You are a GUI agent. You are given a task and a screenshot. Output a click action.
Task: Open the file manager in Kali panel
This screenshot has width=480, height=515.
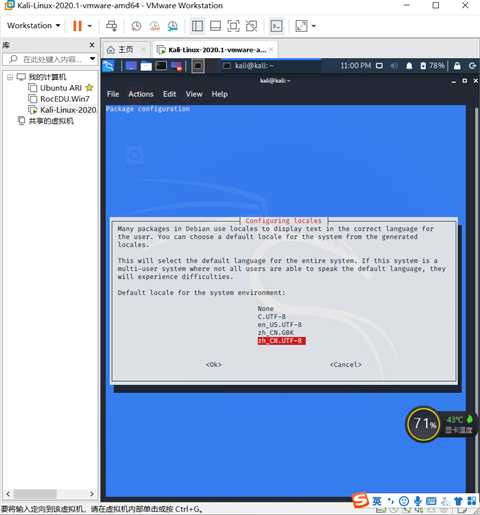click(x=146, y=66)
